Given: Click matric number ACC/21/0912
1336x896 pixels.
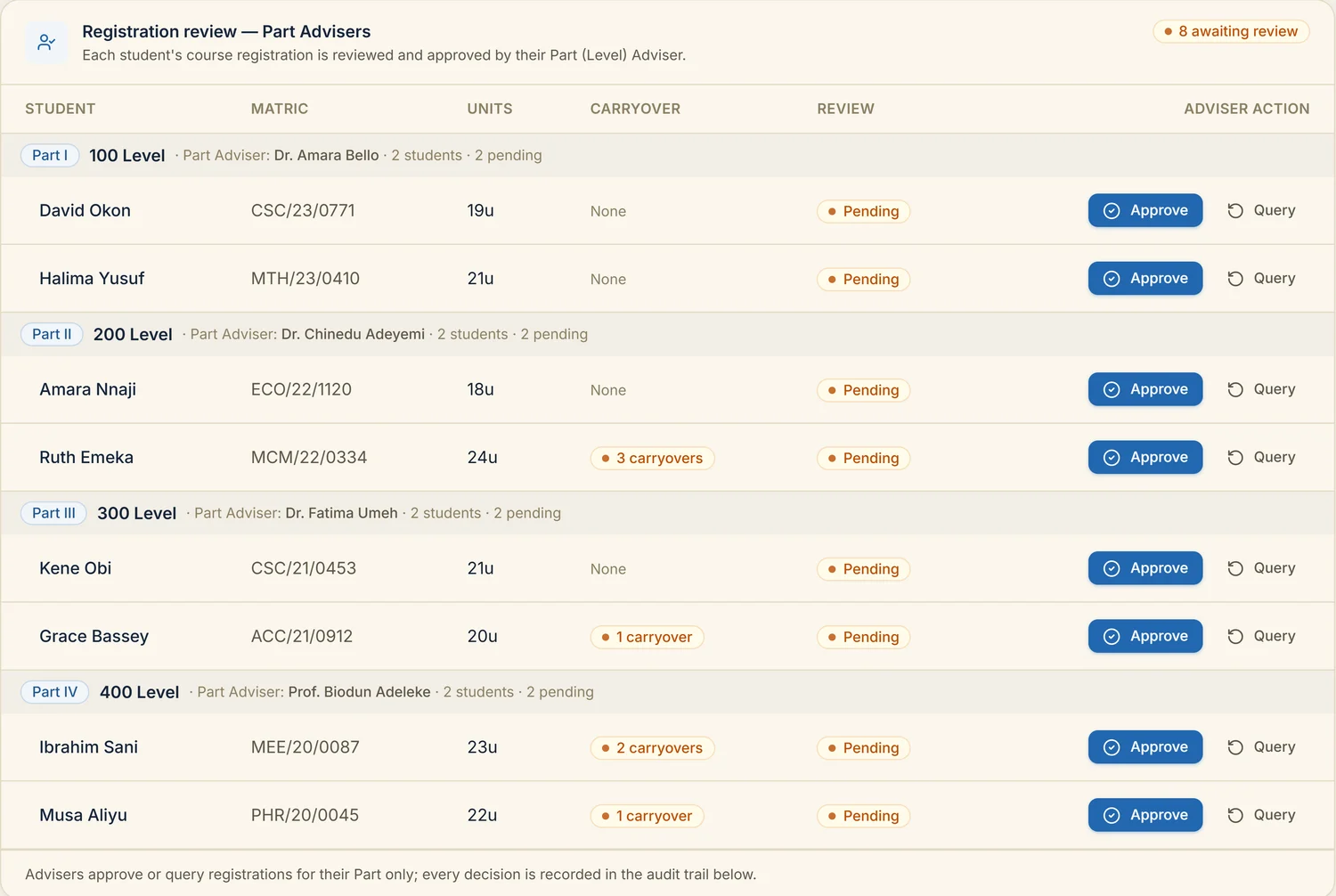Looking at the screenshot, I should click(x=302, y=636).
